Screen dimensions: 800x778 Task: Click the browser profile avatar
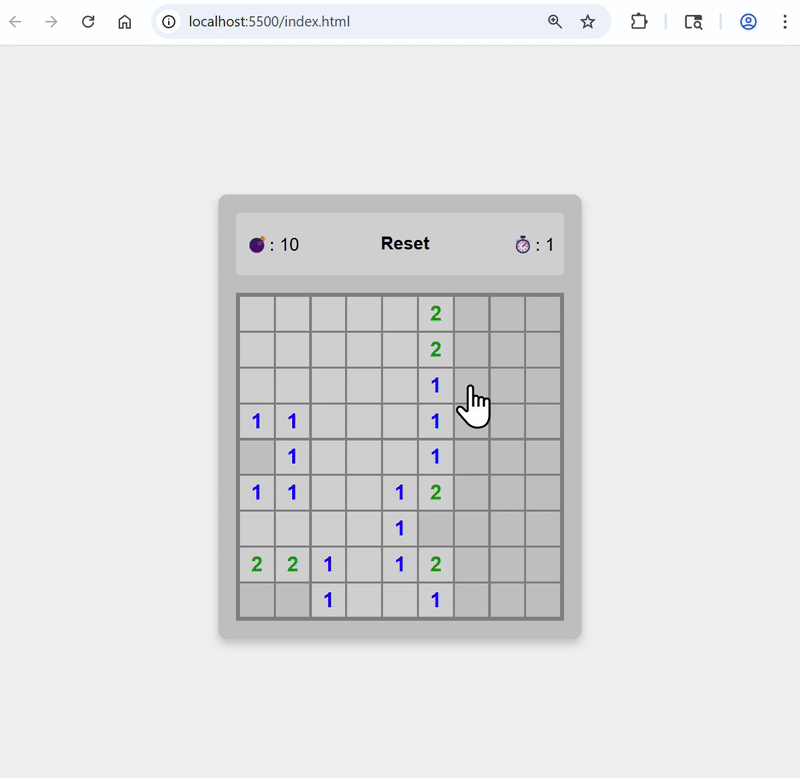point(748,21)
